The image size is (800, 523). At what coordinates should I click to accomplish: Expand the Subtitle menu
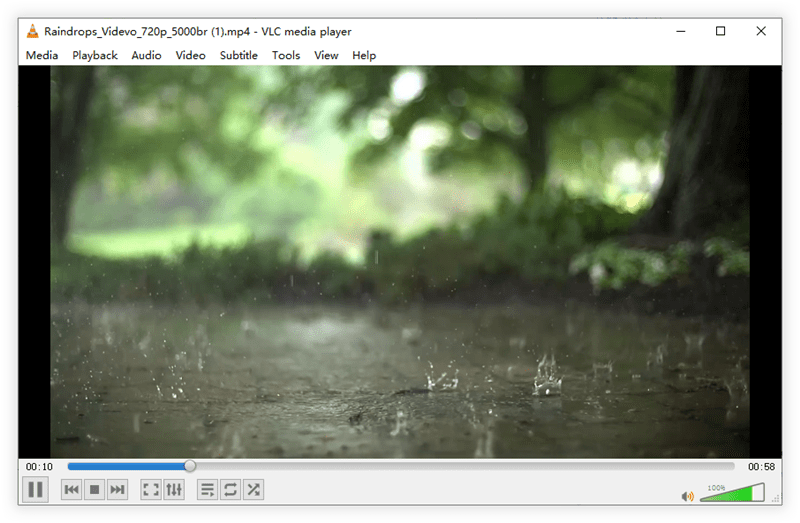239,55
